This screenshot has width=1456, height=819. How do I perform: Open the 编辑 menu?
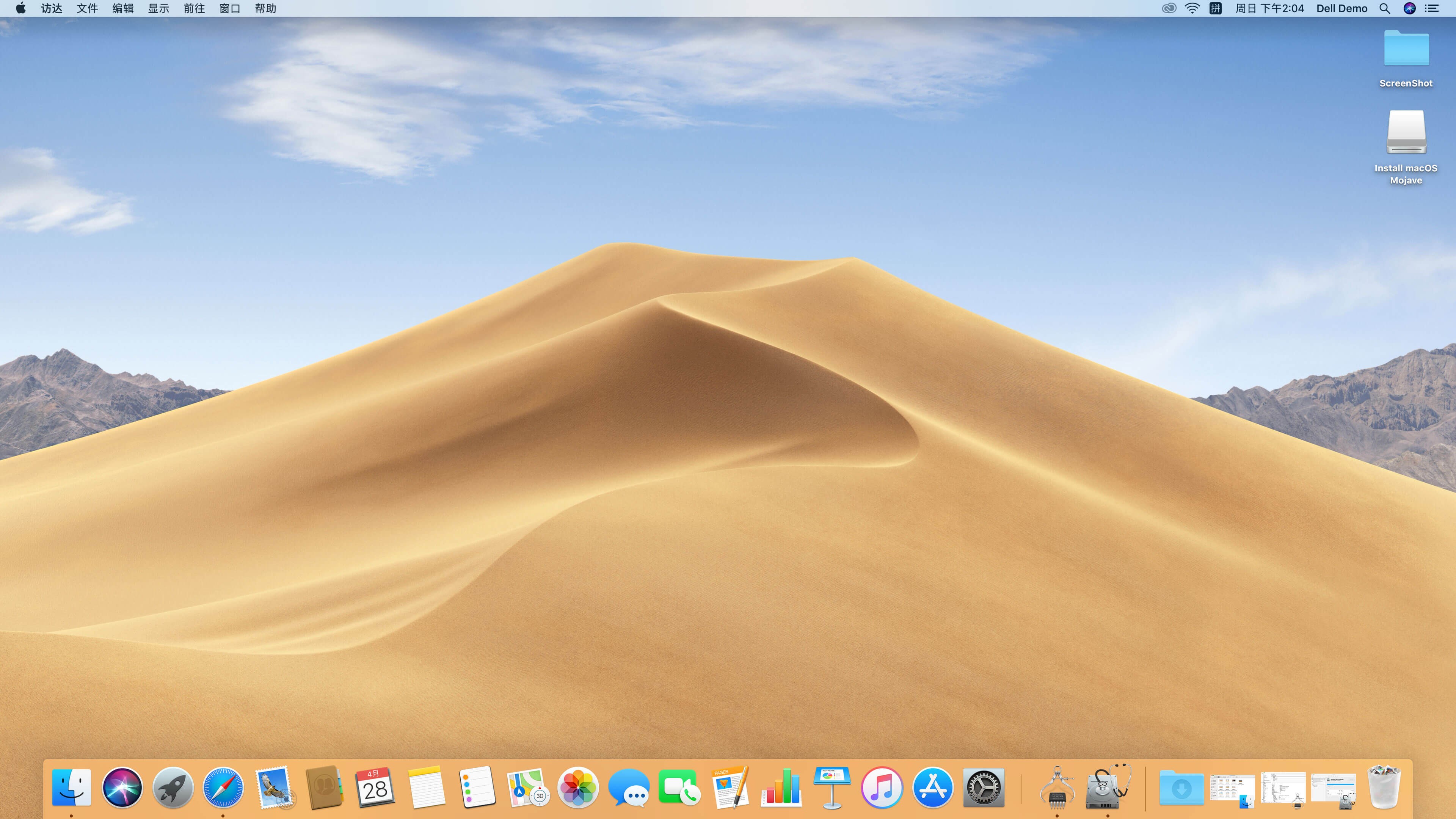click(x=122, y=8)
